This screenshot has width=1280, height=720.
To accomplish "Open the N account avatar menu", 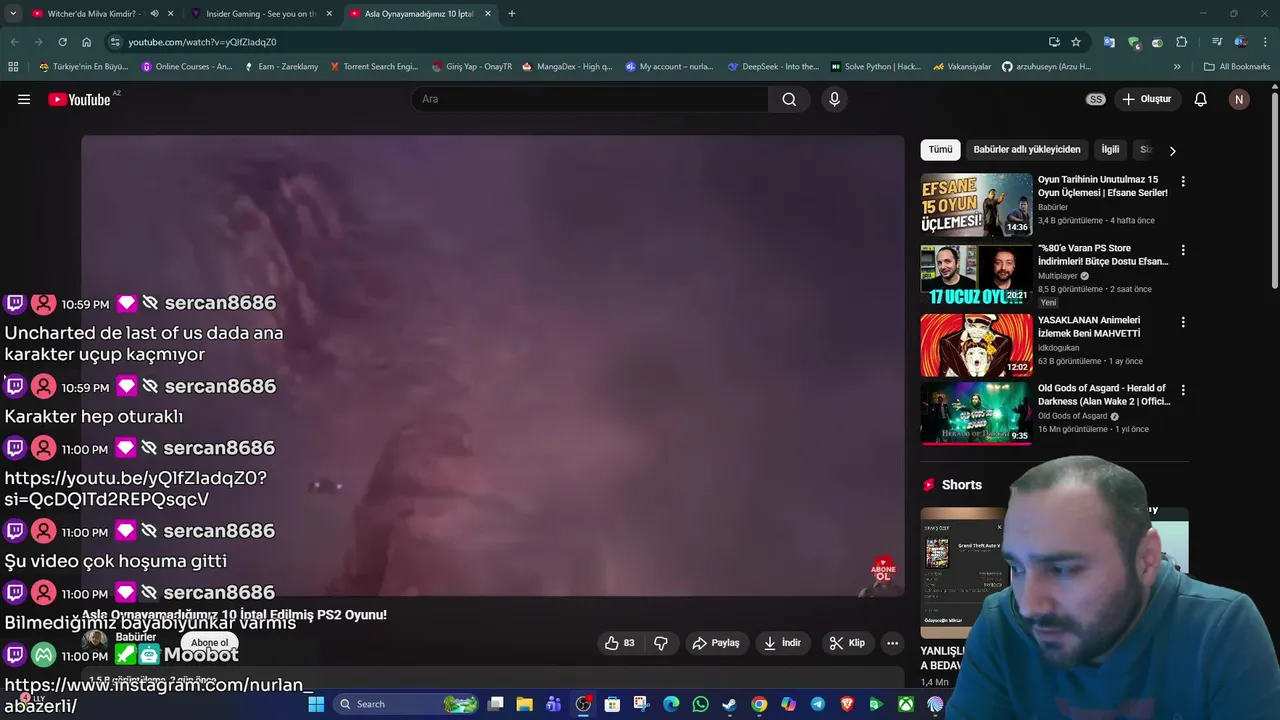I will (1239, 99).
